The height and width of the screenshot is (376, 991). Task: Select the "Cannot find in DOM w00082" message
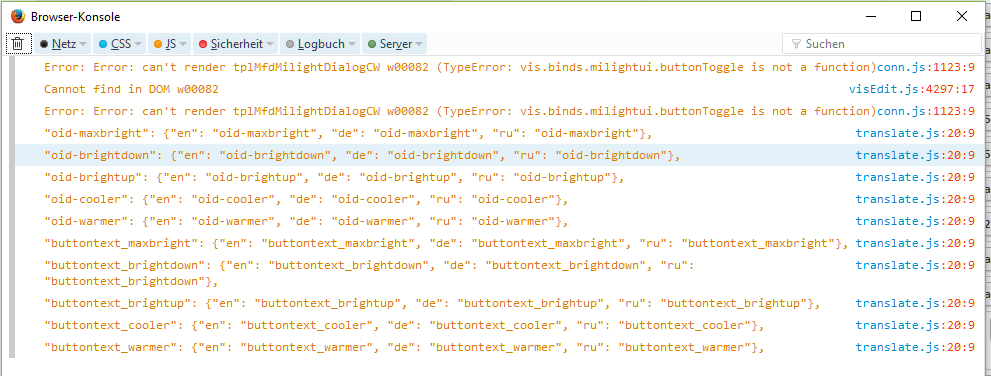131,89
